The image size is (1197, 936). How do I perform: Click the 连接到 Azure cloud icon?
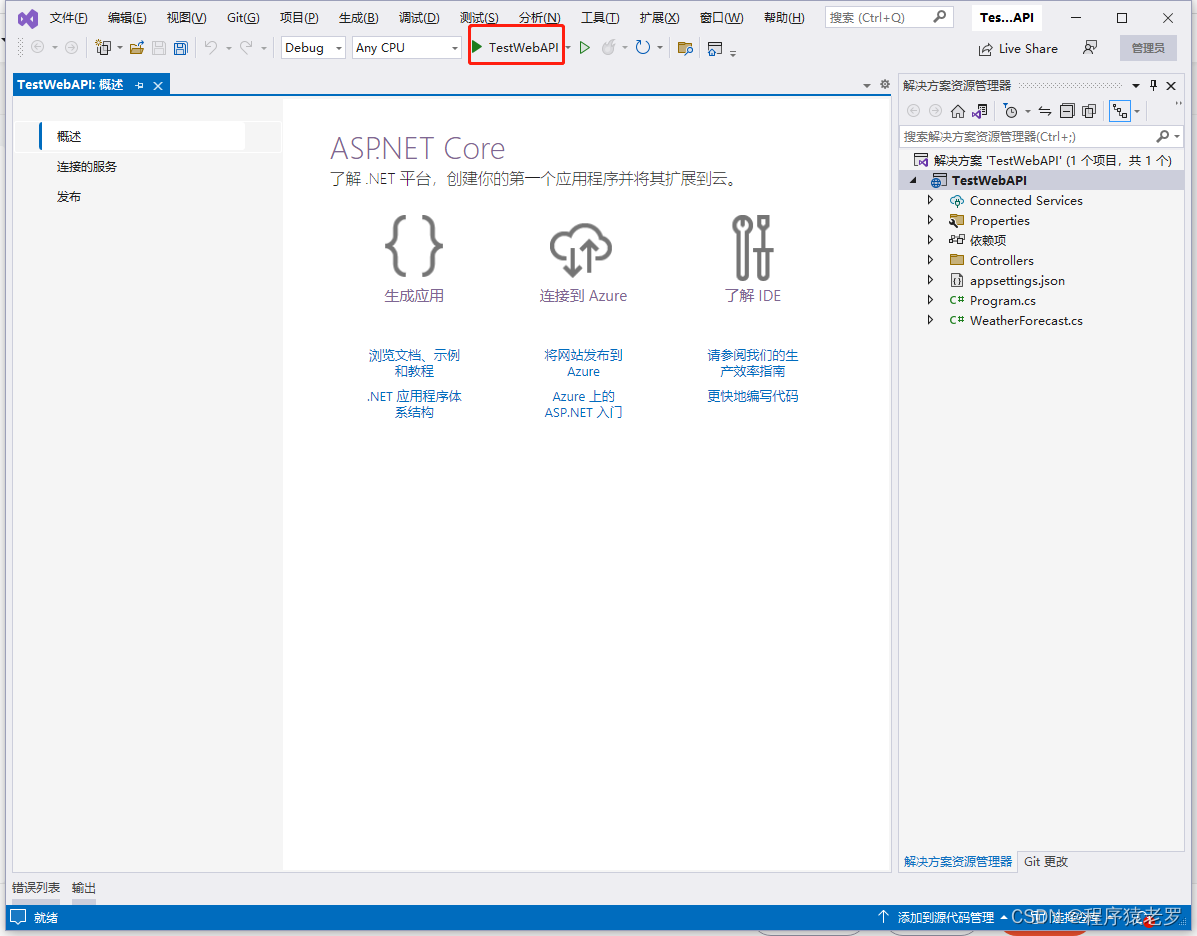pos(581,250)
